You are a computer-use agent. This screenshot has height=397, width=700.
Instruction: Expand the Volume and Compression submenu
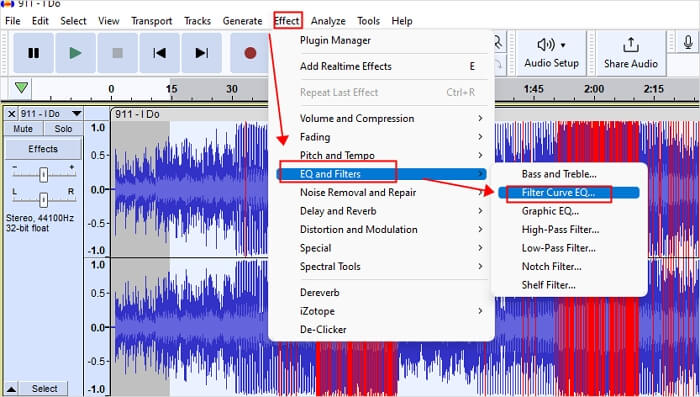coord(381,118)
